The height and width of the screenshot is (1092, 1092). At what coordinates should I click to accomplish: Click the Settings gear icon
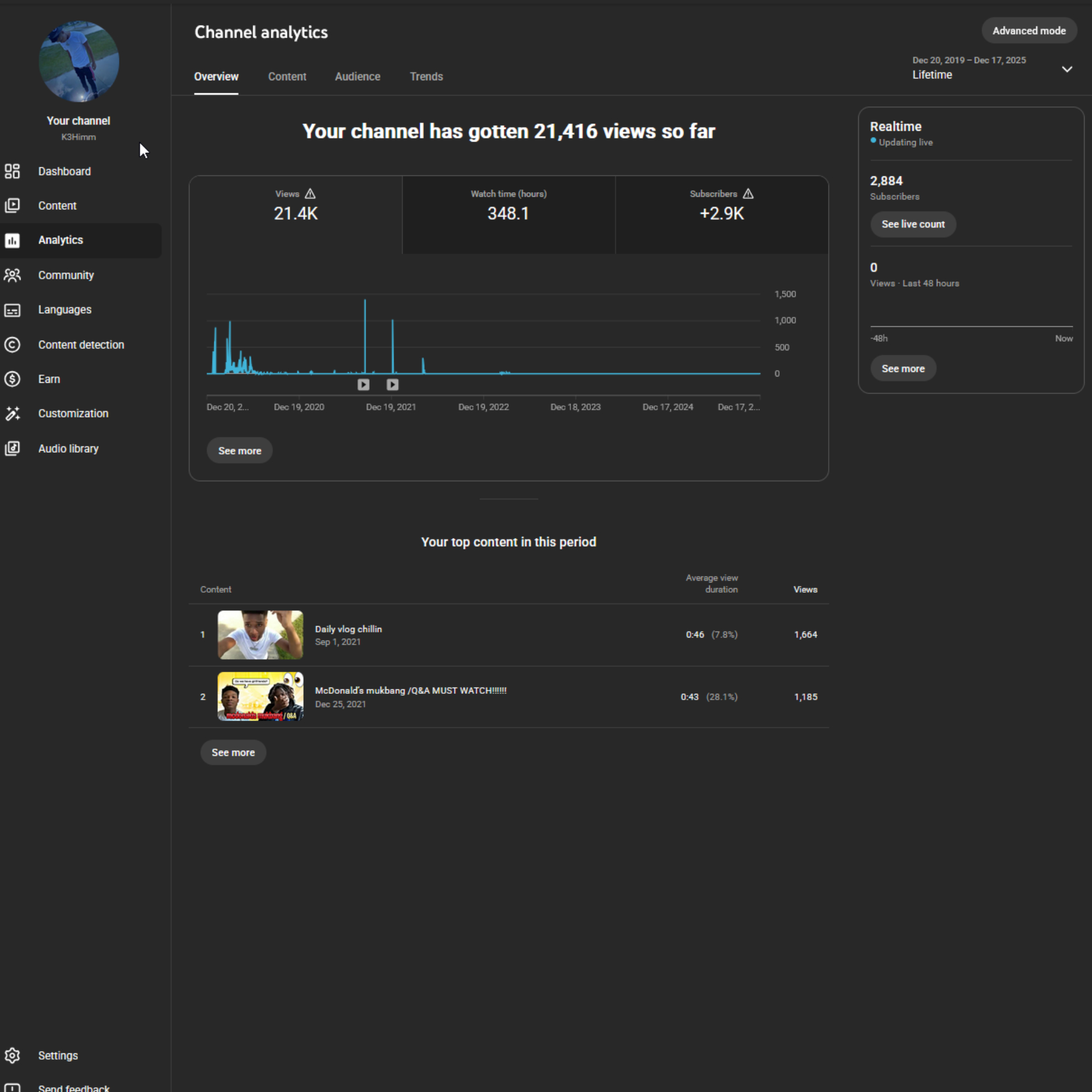(13, 1056)
